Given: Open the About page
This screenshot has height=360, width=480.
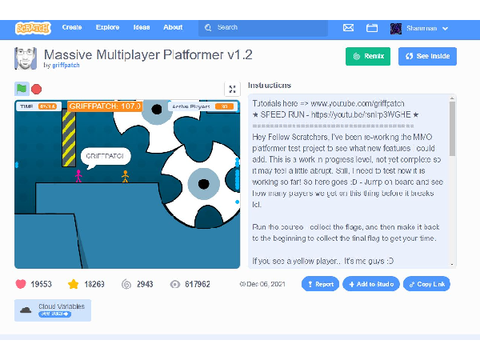Looking at the screenshot, I should click(173, 27).
